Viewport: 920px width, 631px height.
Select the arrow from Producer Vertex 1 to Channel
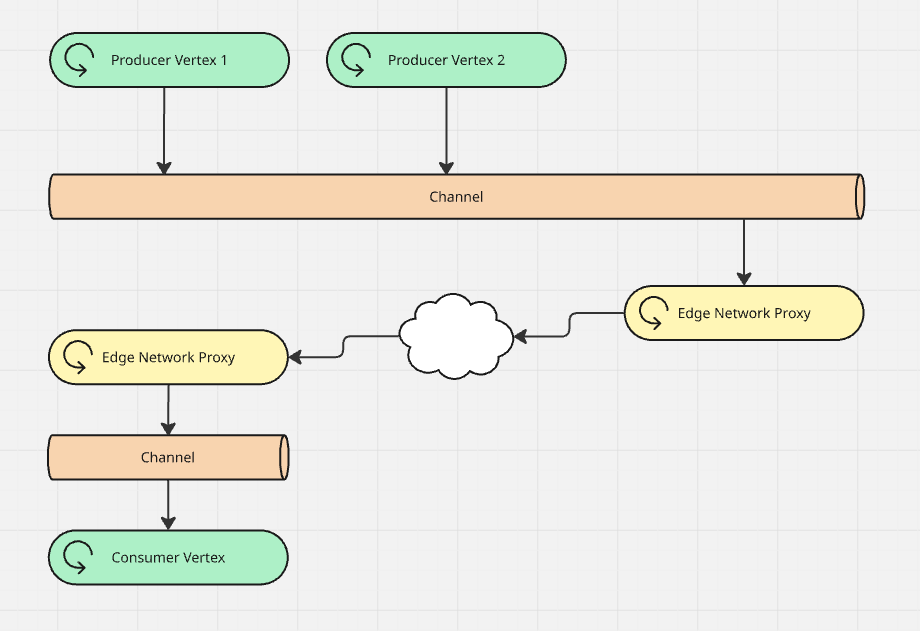tap(164, 130)
